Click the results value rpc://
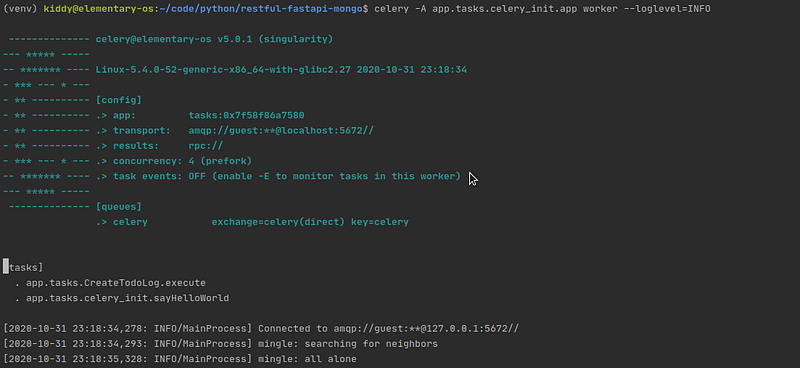 coord(206,146)
